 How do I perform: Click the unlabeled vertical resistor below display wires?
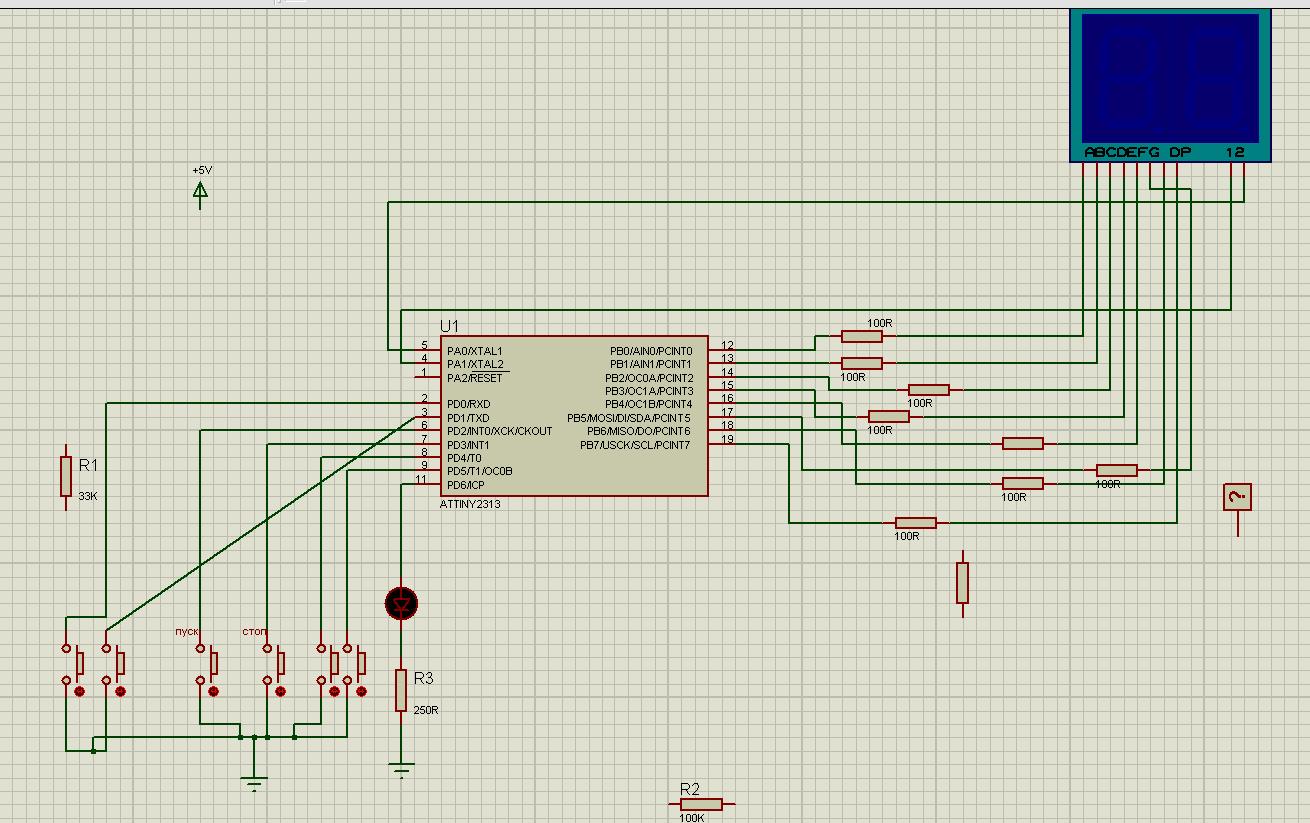[x=962, y=582]
